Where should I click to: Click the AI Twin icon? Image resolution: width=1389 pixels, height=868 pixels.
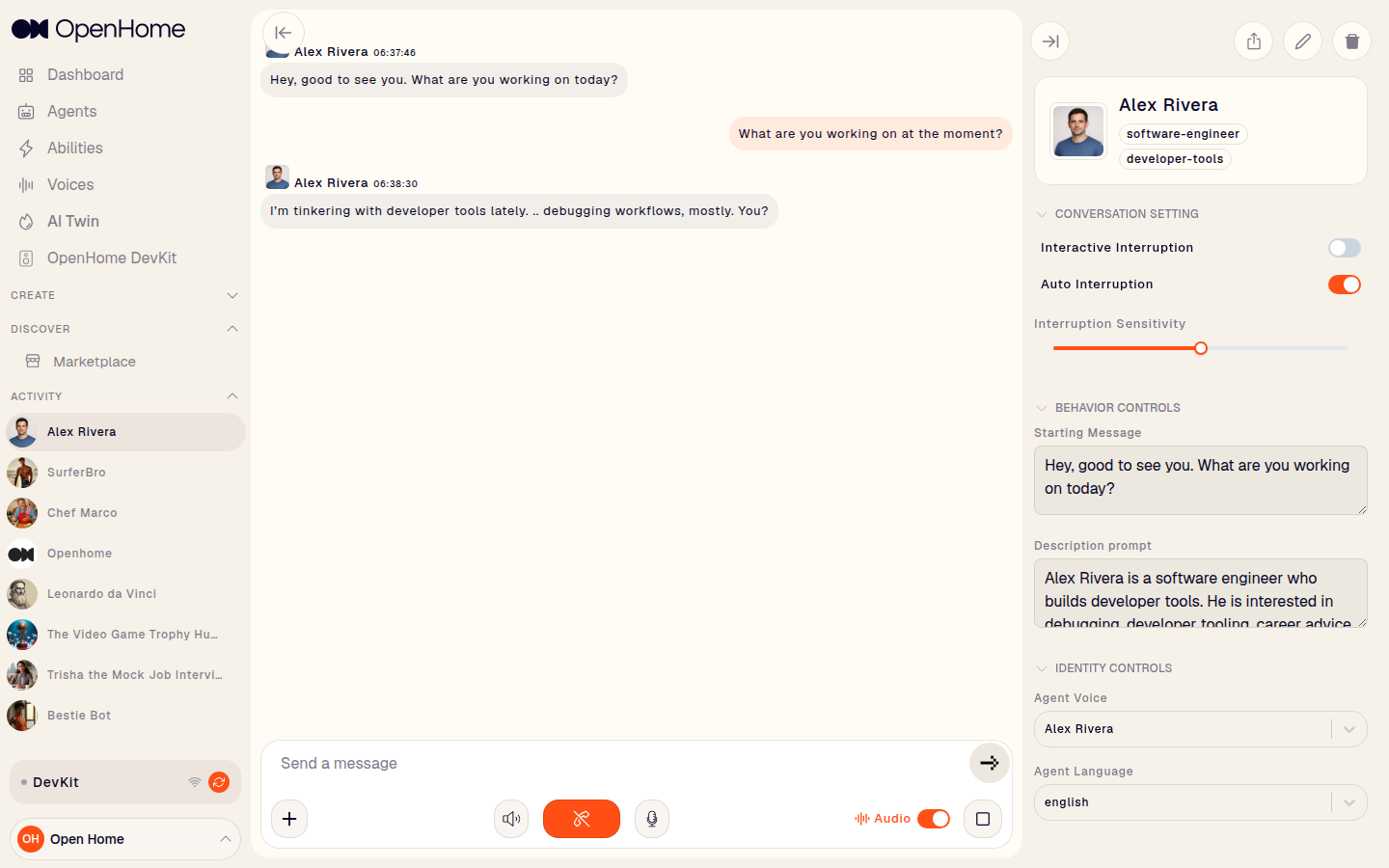[x=26, y=222]
